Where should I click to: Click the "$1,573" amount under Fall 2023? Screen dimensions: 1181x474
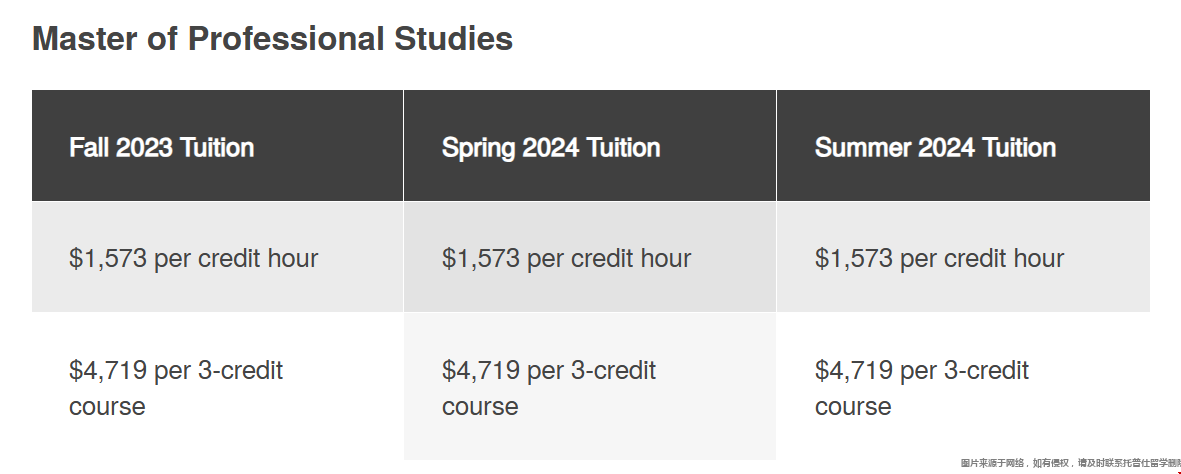tap(108, 258)
